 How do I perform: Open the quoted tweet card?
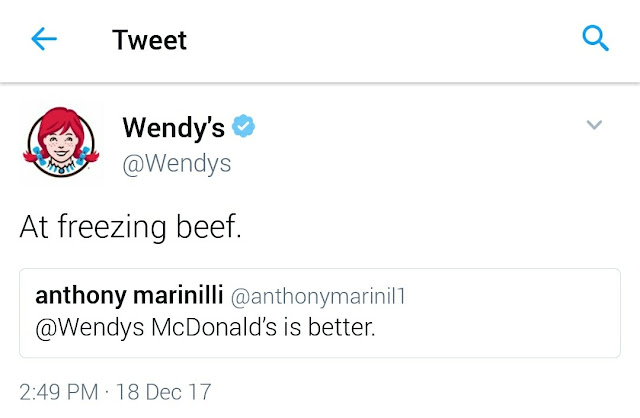tap(319, 312)
